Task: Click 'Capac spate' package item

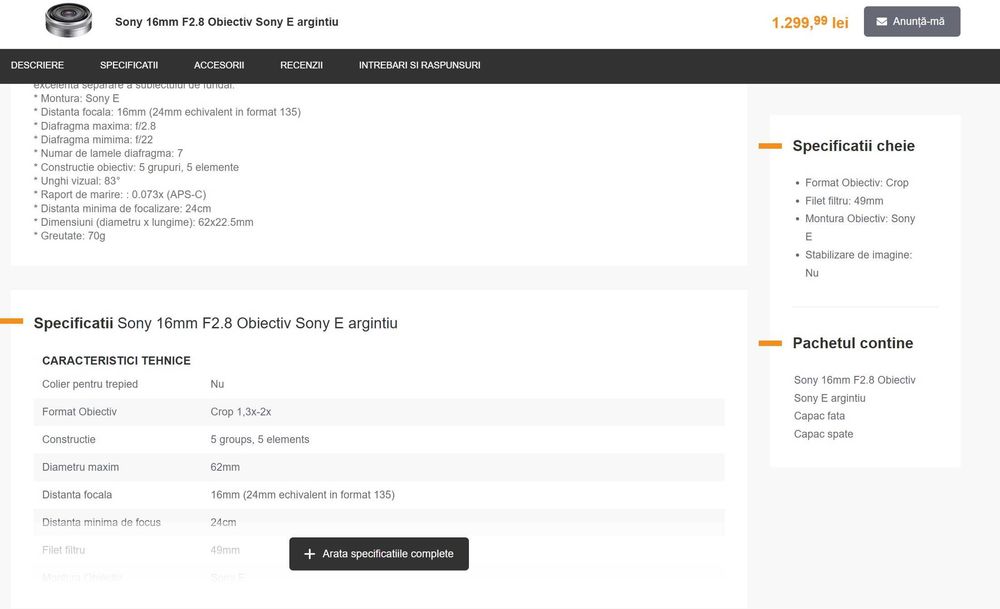Action: point(823,434)
